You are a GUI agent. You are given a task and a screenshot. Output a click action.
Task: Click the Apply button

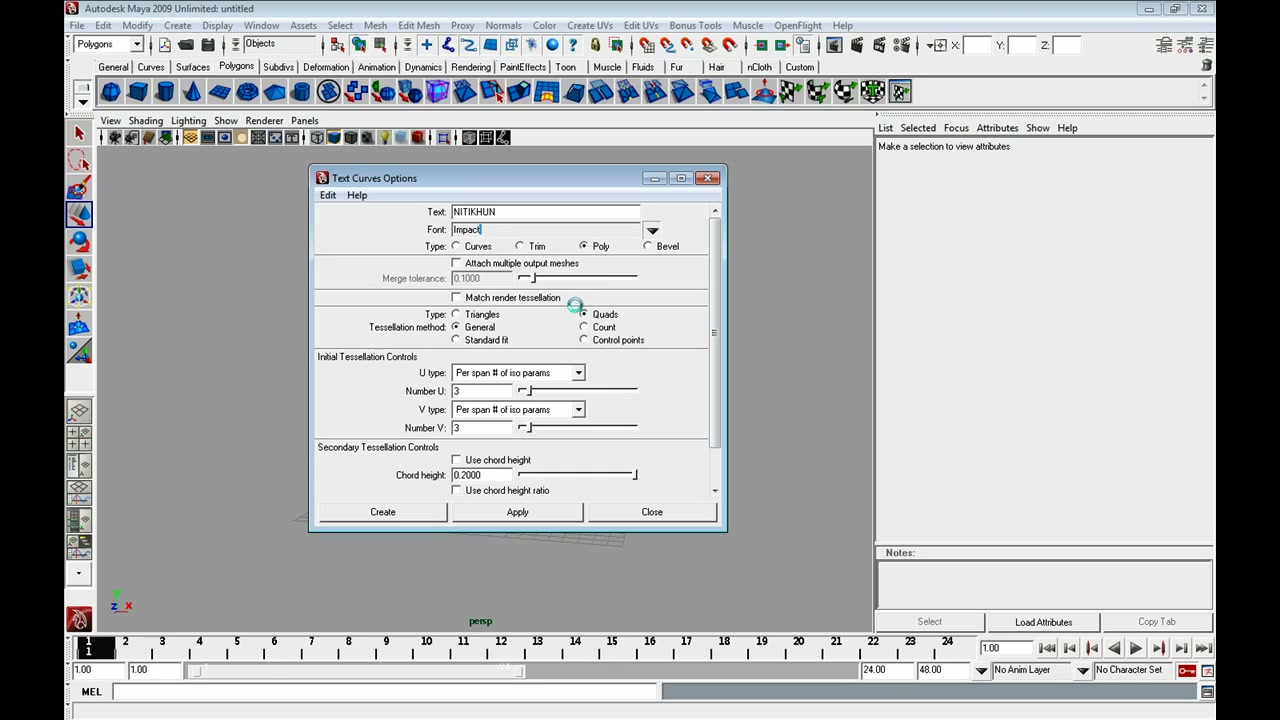517,512
